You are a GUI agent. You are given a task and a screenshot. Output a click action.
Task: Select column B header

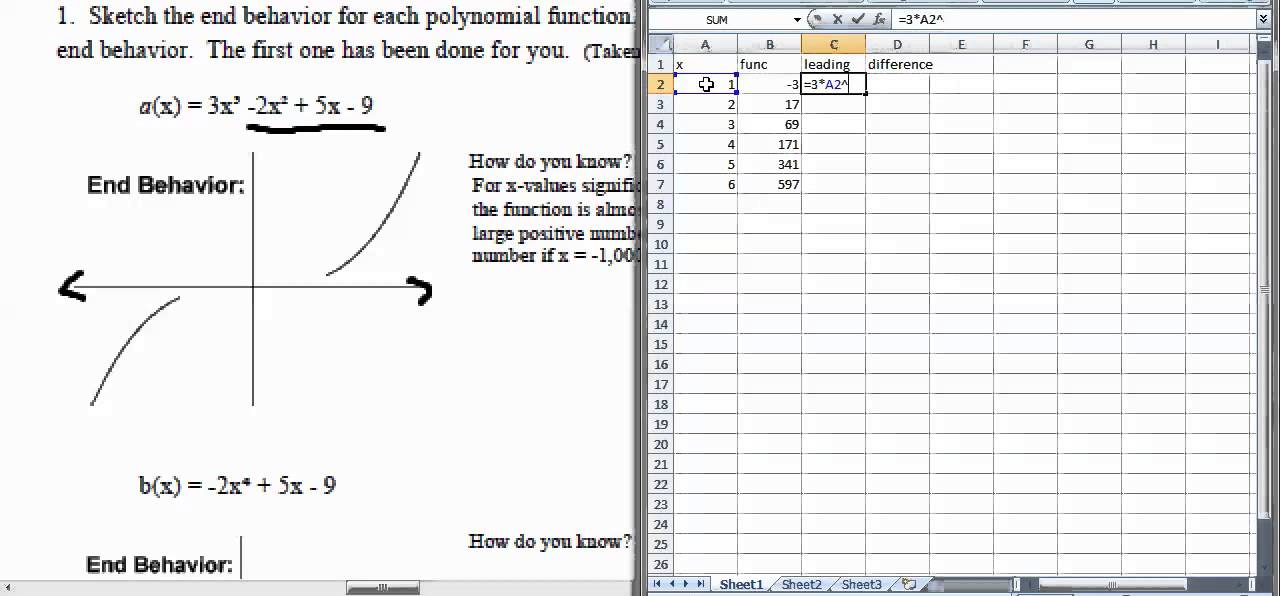[x=769, y=44]
